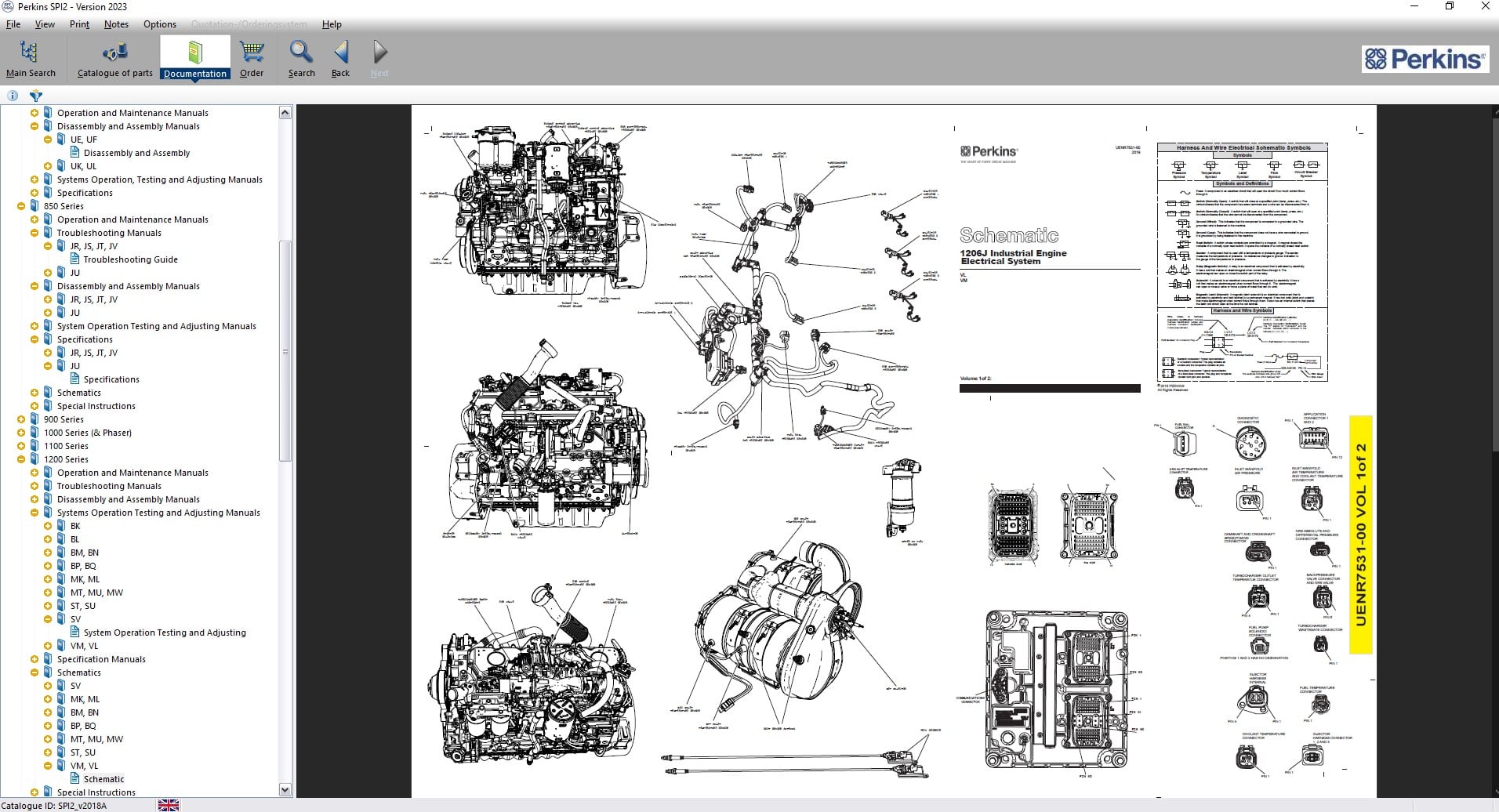Click the tree scrollbar up arrow
Screen dimensions: 1499x812
285,113
